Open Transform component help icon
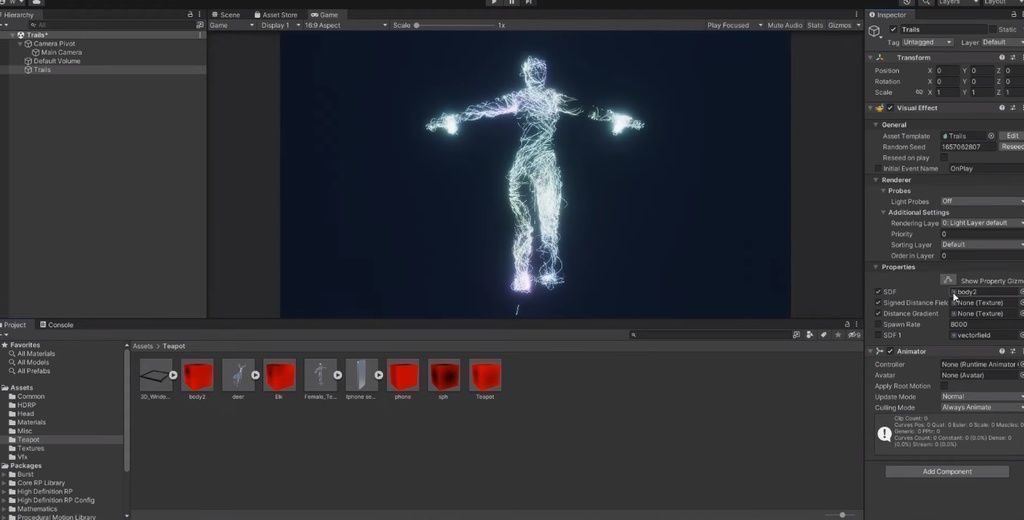This screenshot has height=520, width=1024. (1002, 57)
